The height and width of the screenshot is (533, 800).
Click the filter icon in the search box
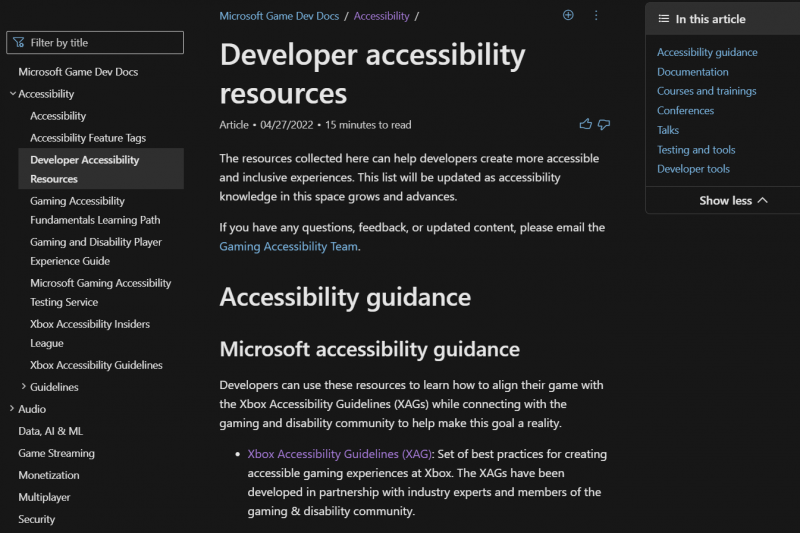[x=19, y=42]
